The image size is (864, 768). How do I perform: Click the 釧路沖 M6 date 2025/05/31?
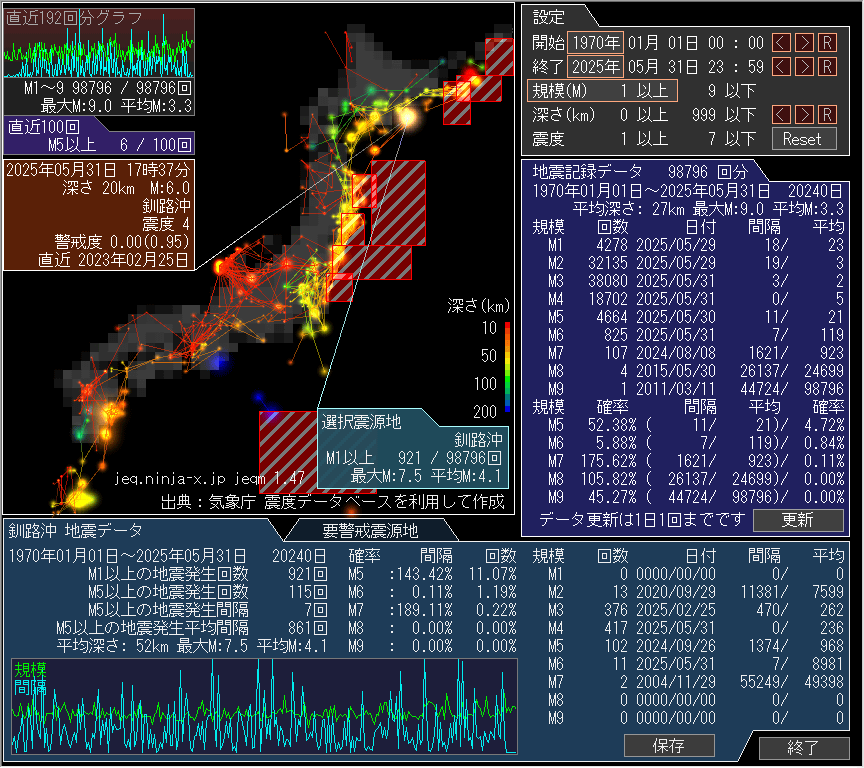[x=676, y=664]
